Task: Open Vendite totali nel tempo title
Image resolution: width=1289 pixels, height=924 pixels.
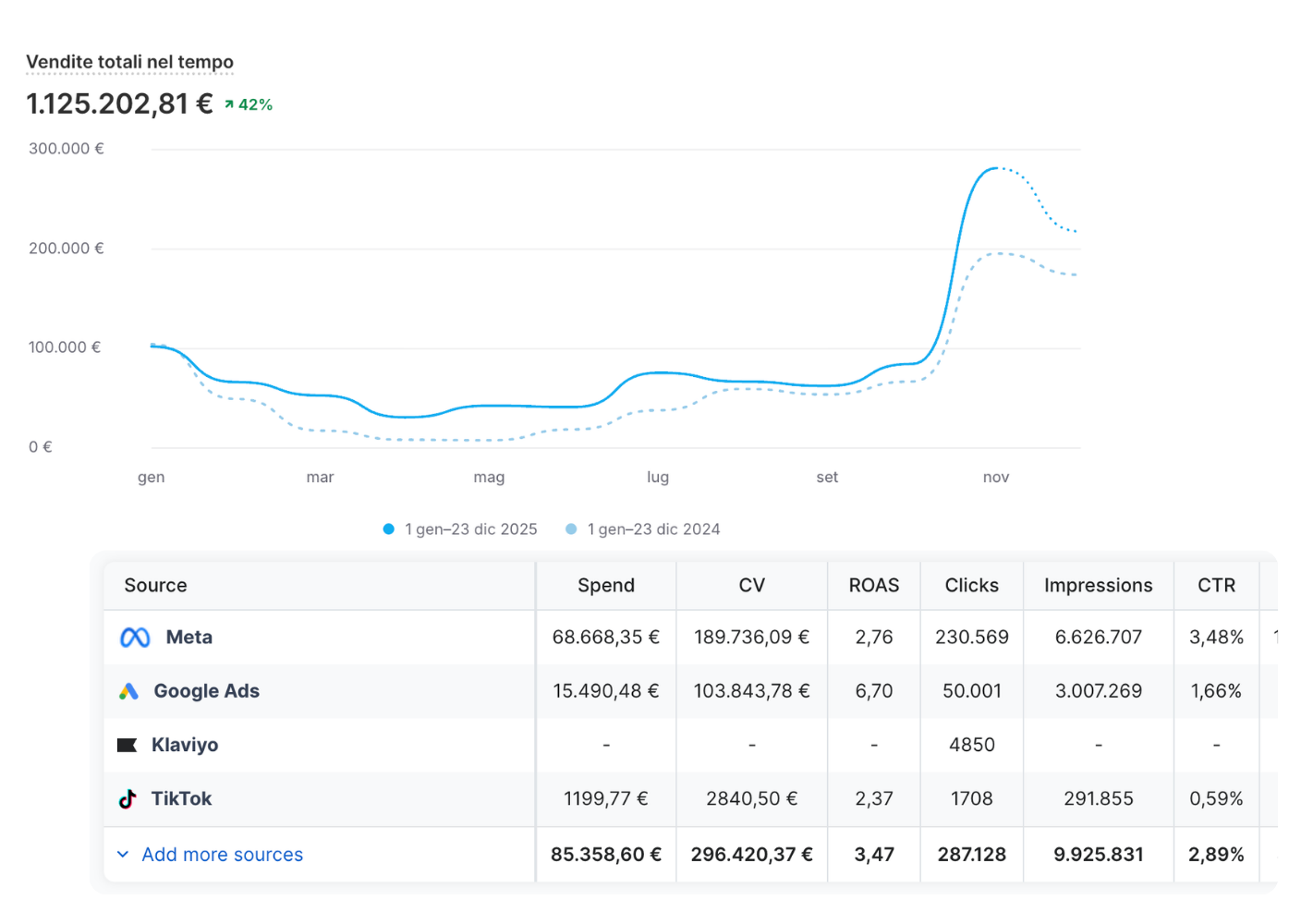Action: point(129,62)
